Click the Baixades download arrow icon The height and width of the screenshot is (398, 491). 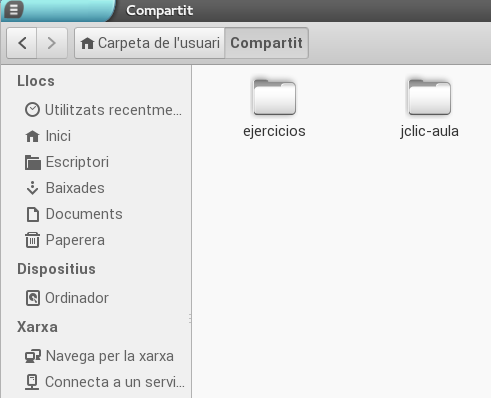(x=32, y=188)
